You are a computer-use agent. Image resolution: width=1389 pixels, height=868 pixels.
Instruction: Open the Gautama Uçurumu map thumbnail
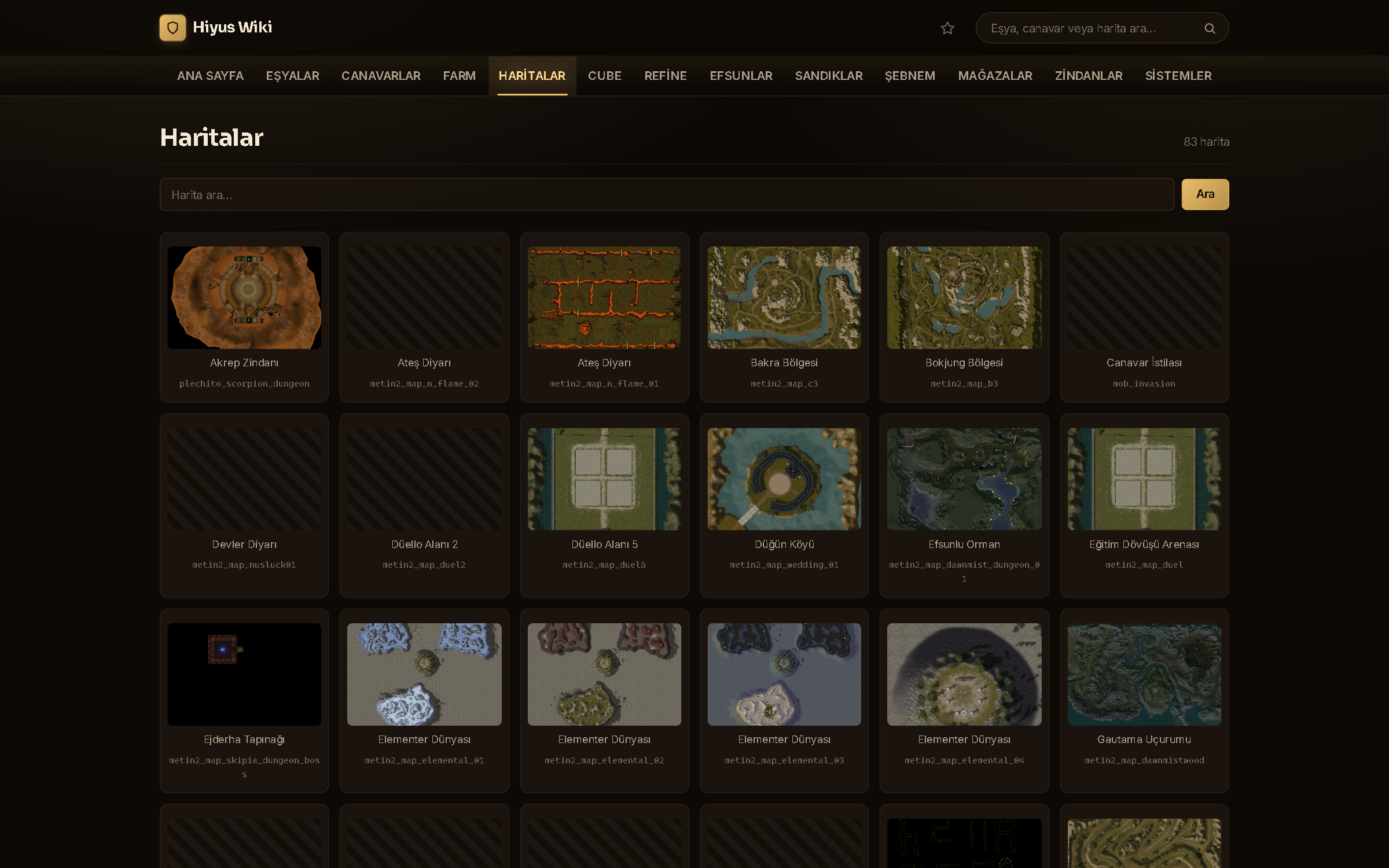(1144, 674)
